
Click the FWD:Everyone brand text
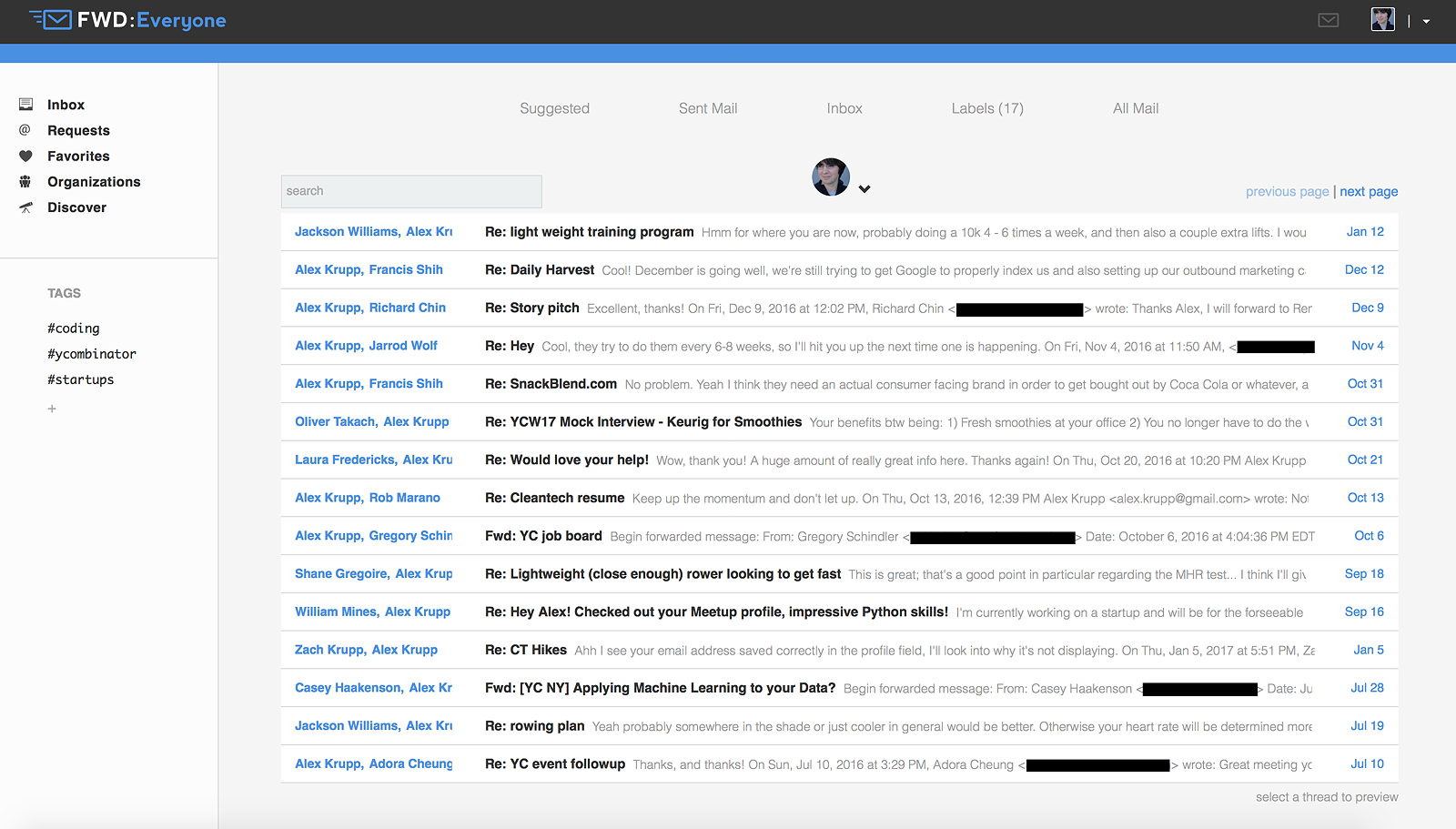[x=152, y=20]
